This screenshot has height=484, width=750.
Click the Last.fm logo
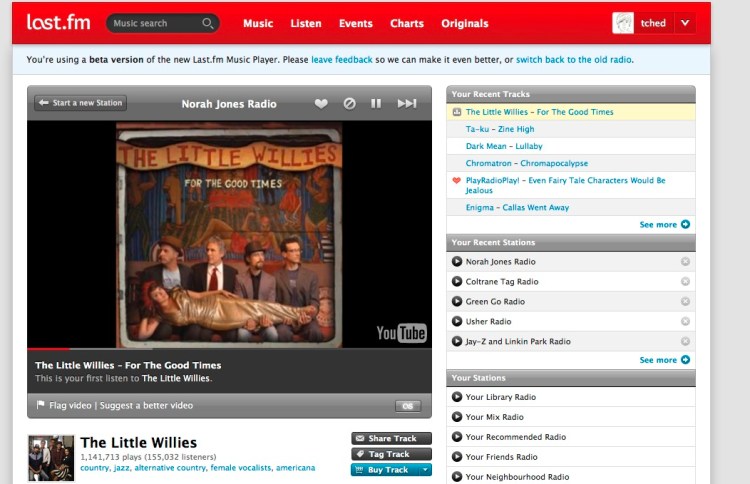(x=58, y=22)
